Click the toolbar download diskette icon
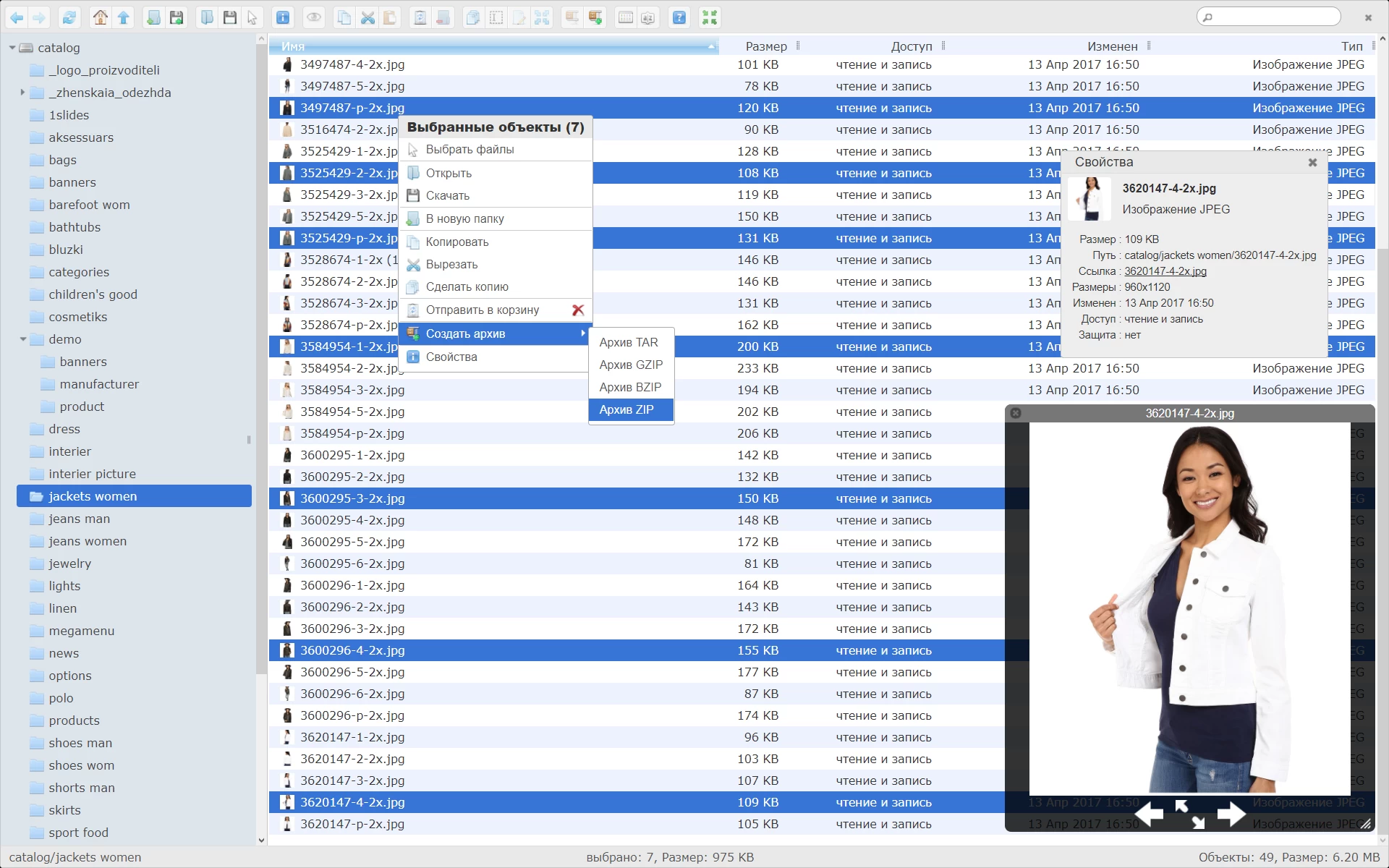Viewport: 1389px width, 868px height. (229, 17)
